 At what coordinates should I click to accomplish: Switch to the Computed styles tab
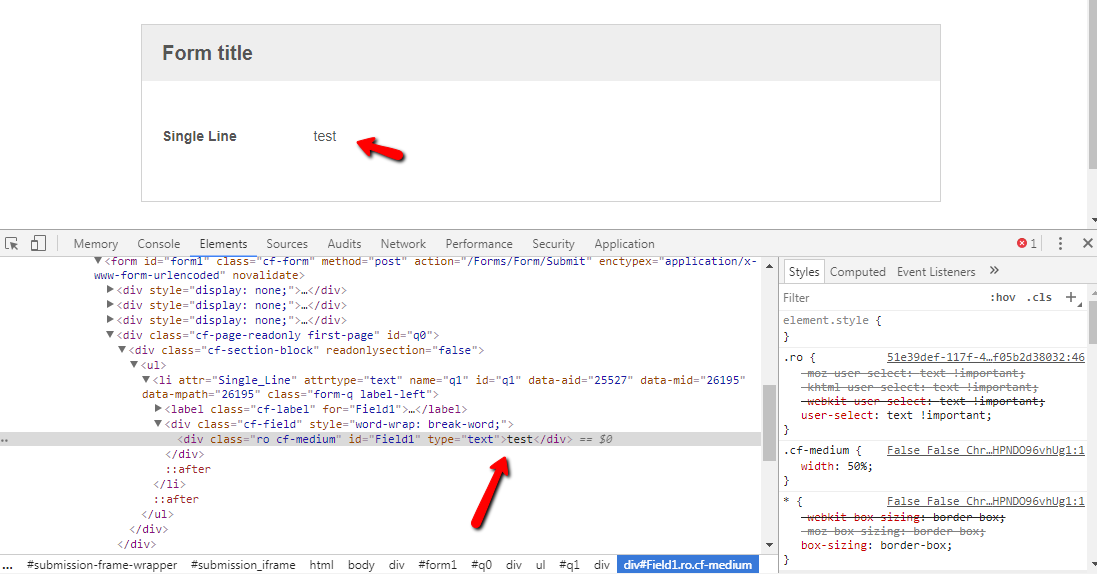click(x=857, y=271)
